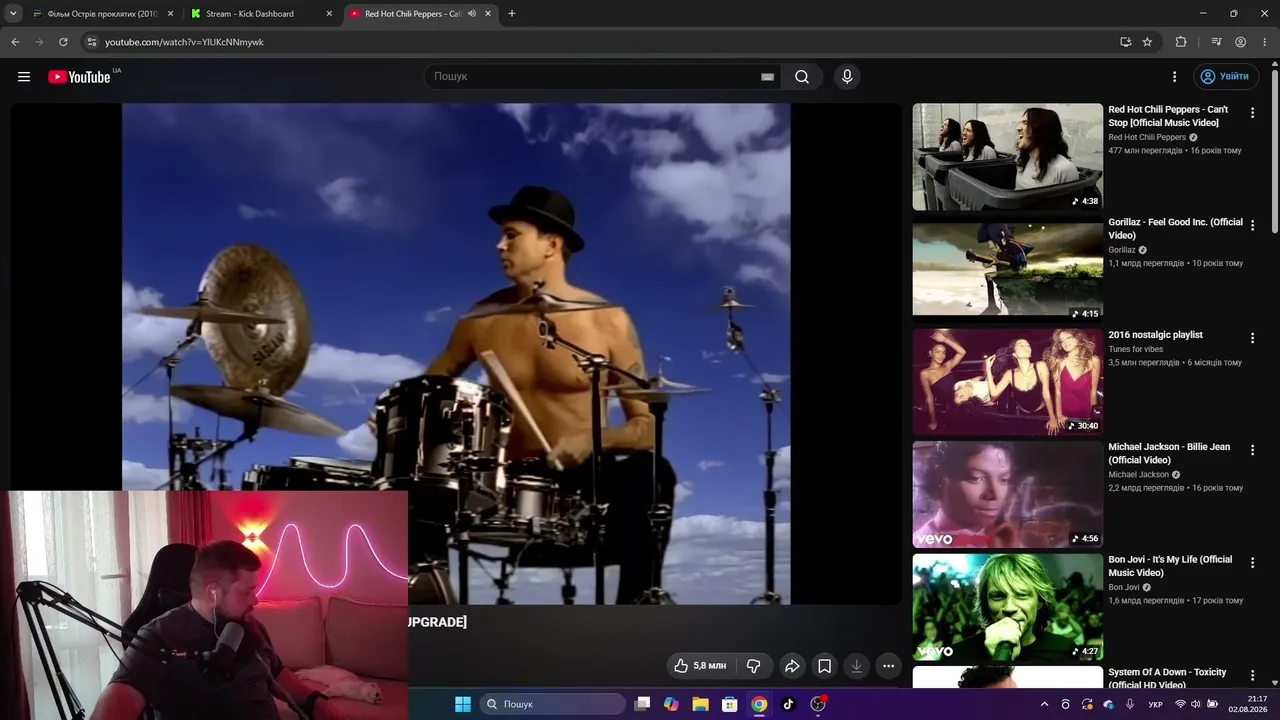Close the Stream - Kick Dashboard tab
Image resolution: width=1280 pixels, height=720 pixels.
(x=329, y=14)
